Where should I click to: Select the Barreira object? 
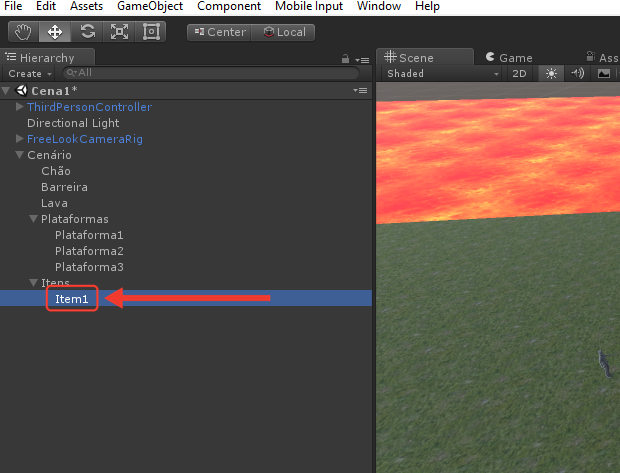[x=64, y=187]
